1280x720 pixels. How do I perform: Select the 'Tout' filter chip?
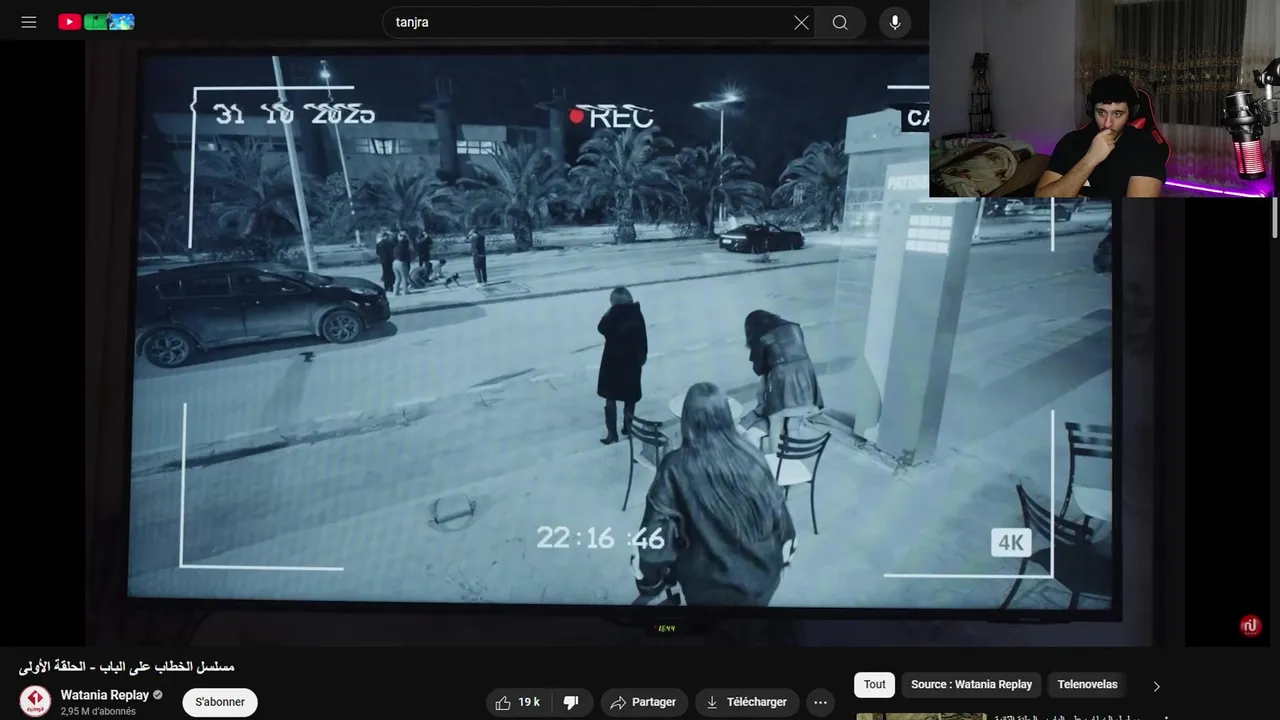[875, 685]
